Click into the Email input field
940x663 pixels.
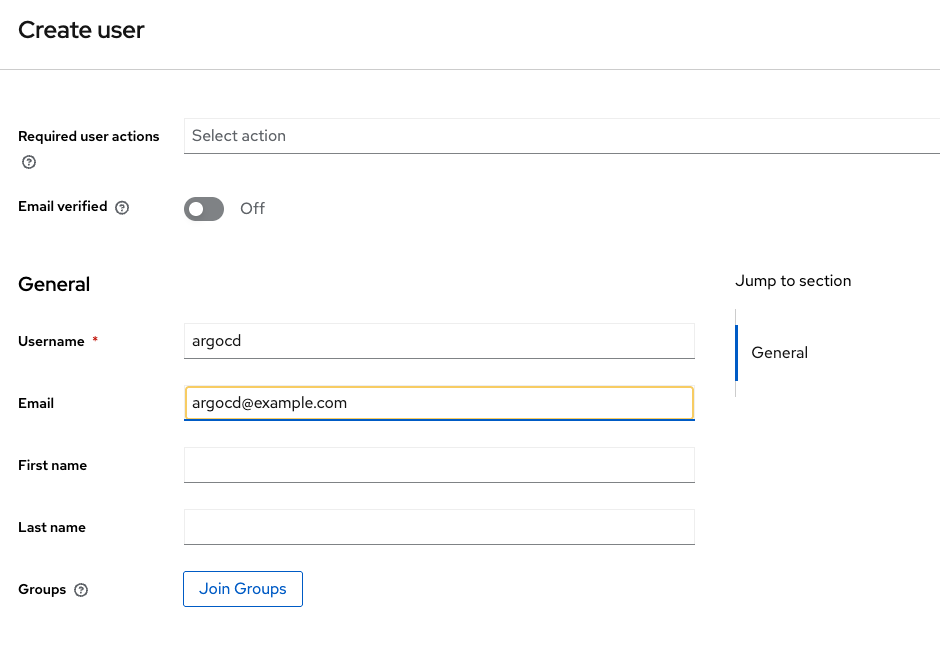[439, 403]
